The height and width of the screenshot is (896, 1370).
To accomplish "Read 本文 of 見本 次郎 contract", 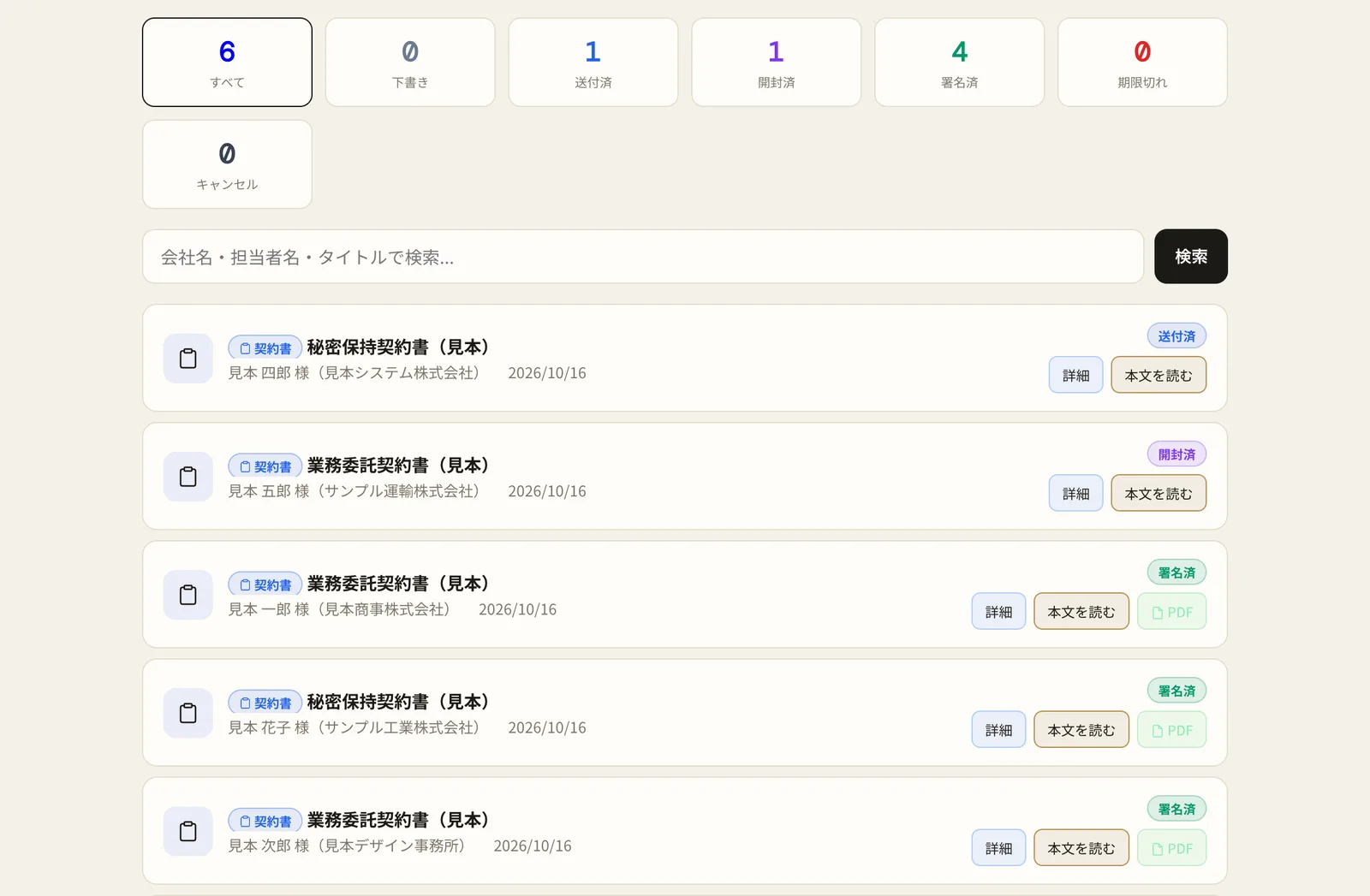I will click(1081, 847).
